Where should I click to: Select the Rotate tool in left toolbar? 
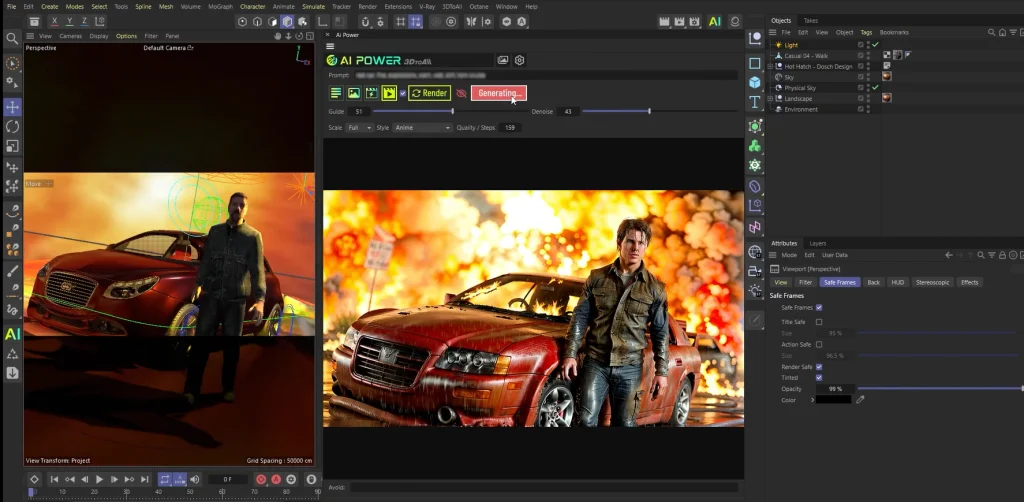pos(12,126)
